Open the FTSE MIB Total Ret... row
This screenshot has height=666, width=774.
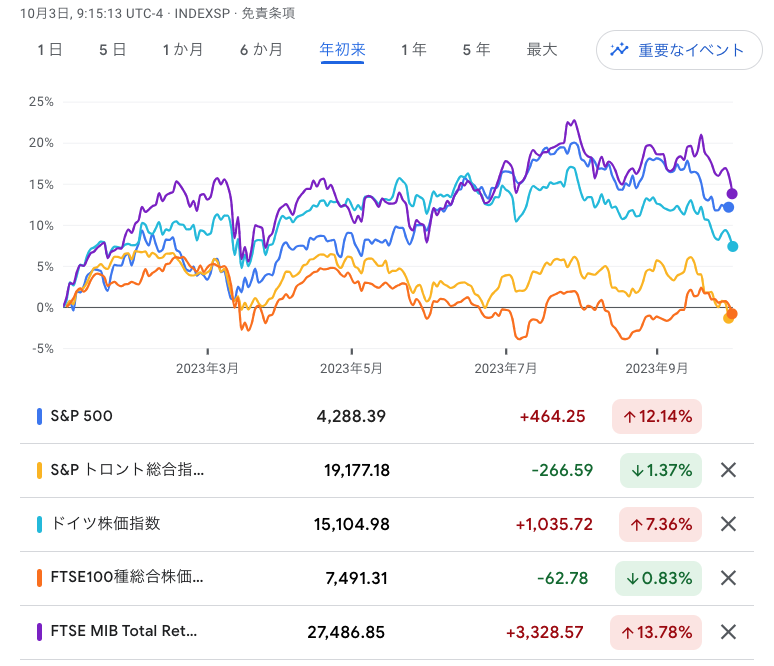387,631
